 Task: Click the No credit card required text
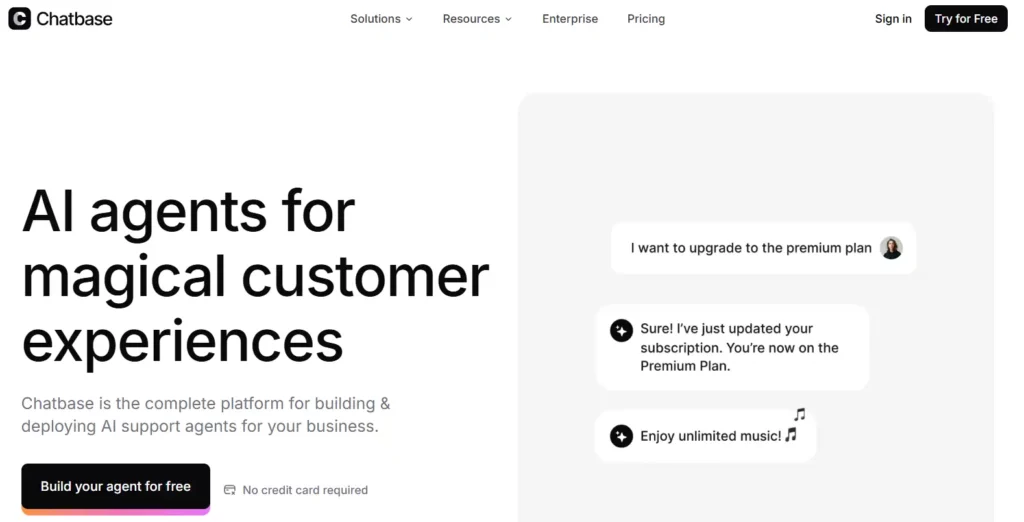click(305, 490)
